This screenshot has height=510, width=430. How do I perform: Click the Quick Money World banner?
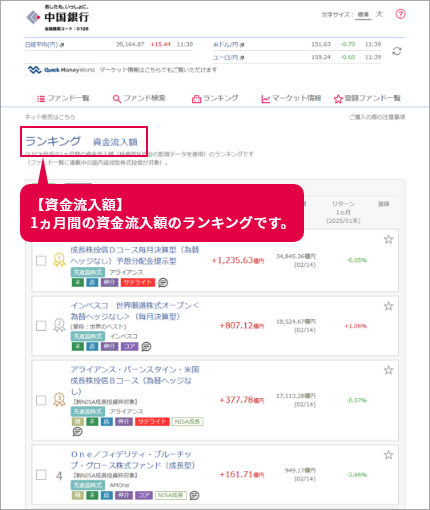61,70
